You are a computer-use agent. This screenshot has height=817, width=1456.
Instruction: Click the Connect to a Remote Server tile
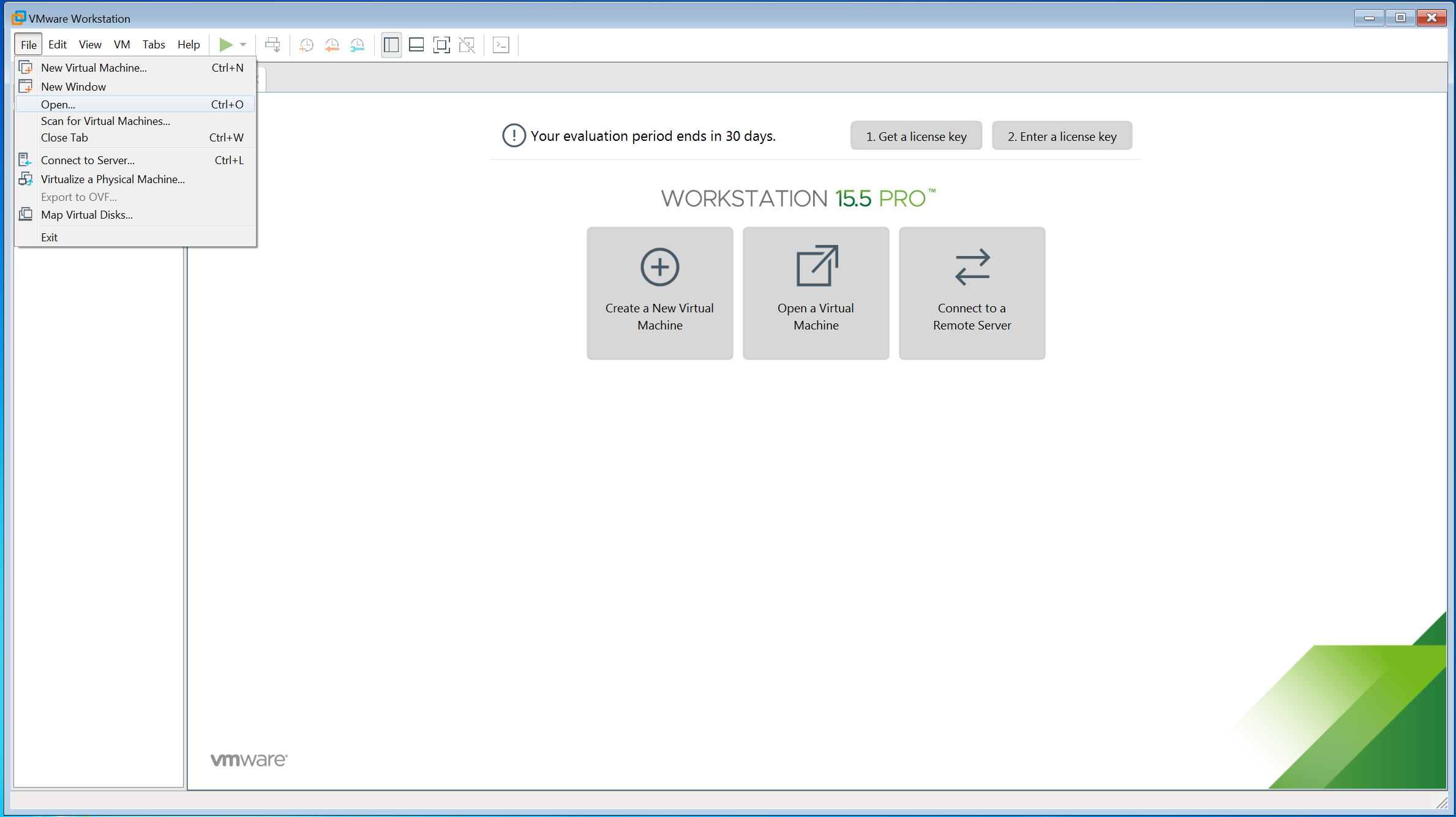(x=972, y=293)
